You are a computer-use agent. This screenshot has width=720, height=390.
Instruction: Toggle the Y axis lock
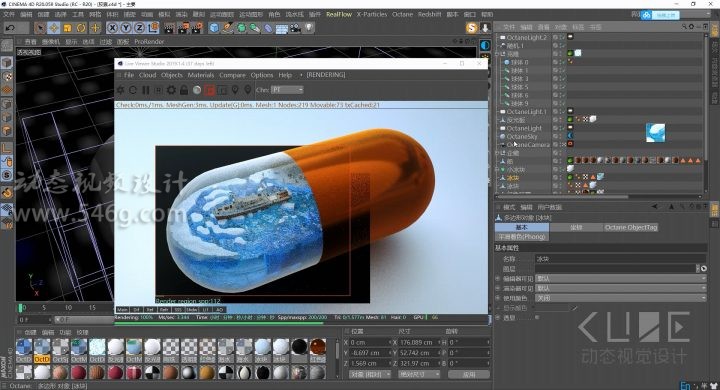tap(126, 28)
